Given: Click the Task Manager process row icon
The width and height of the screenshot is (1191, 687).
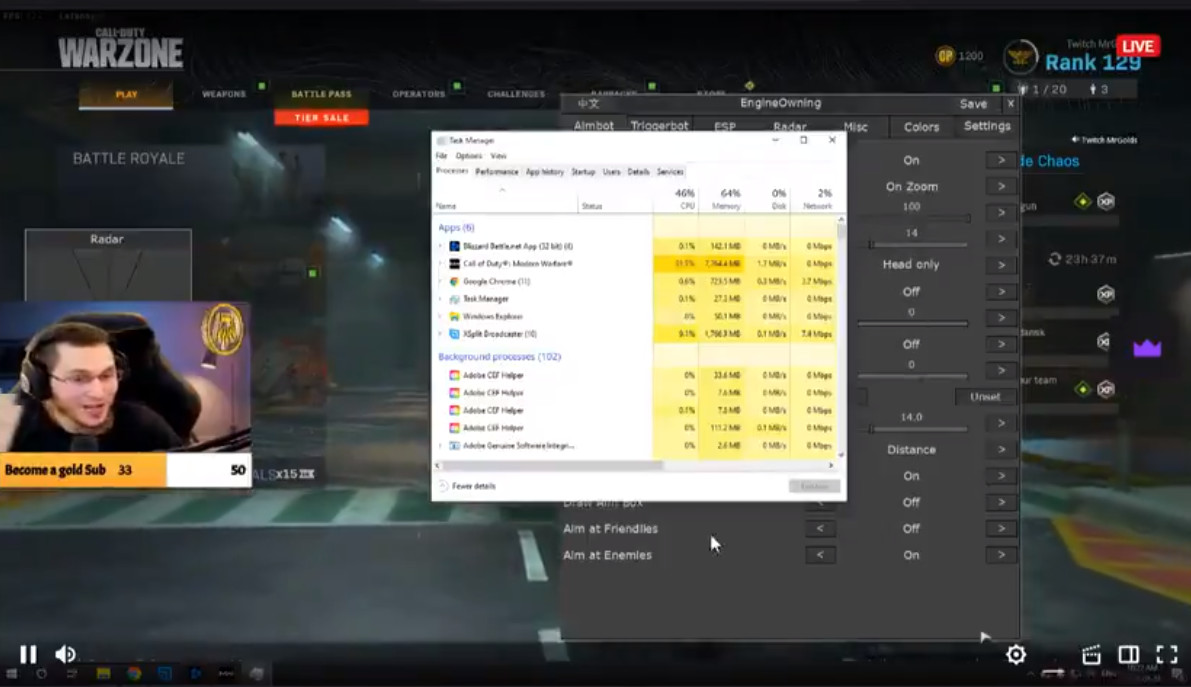Looking at the screenshot, I should (x=454, y=299).
